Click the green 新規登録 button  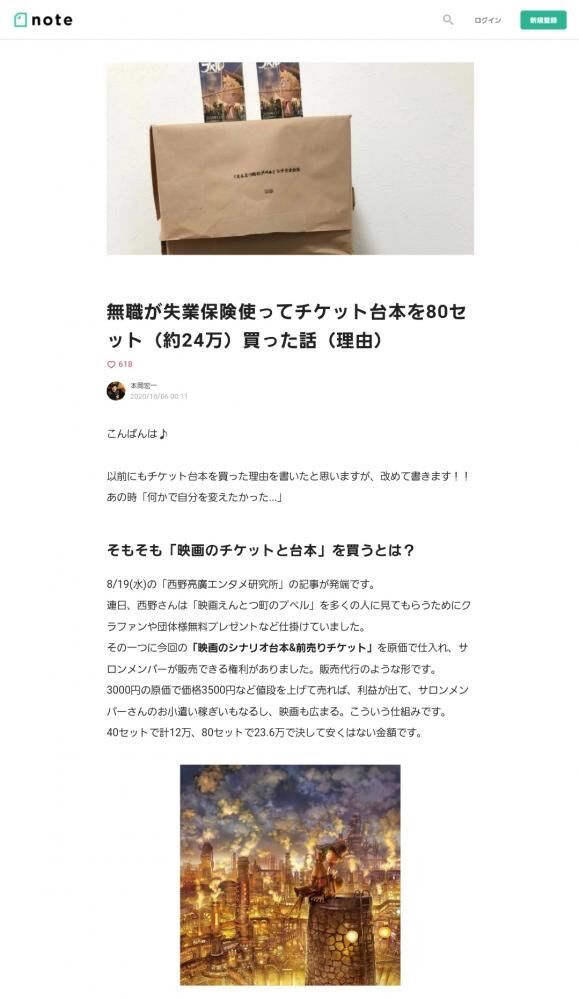[543, 20]
